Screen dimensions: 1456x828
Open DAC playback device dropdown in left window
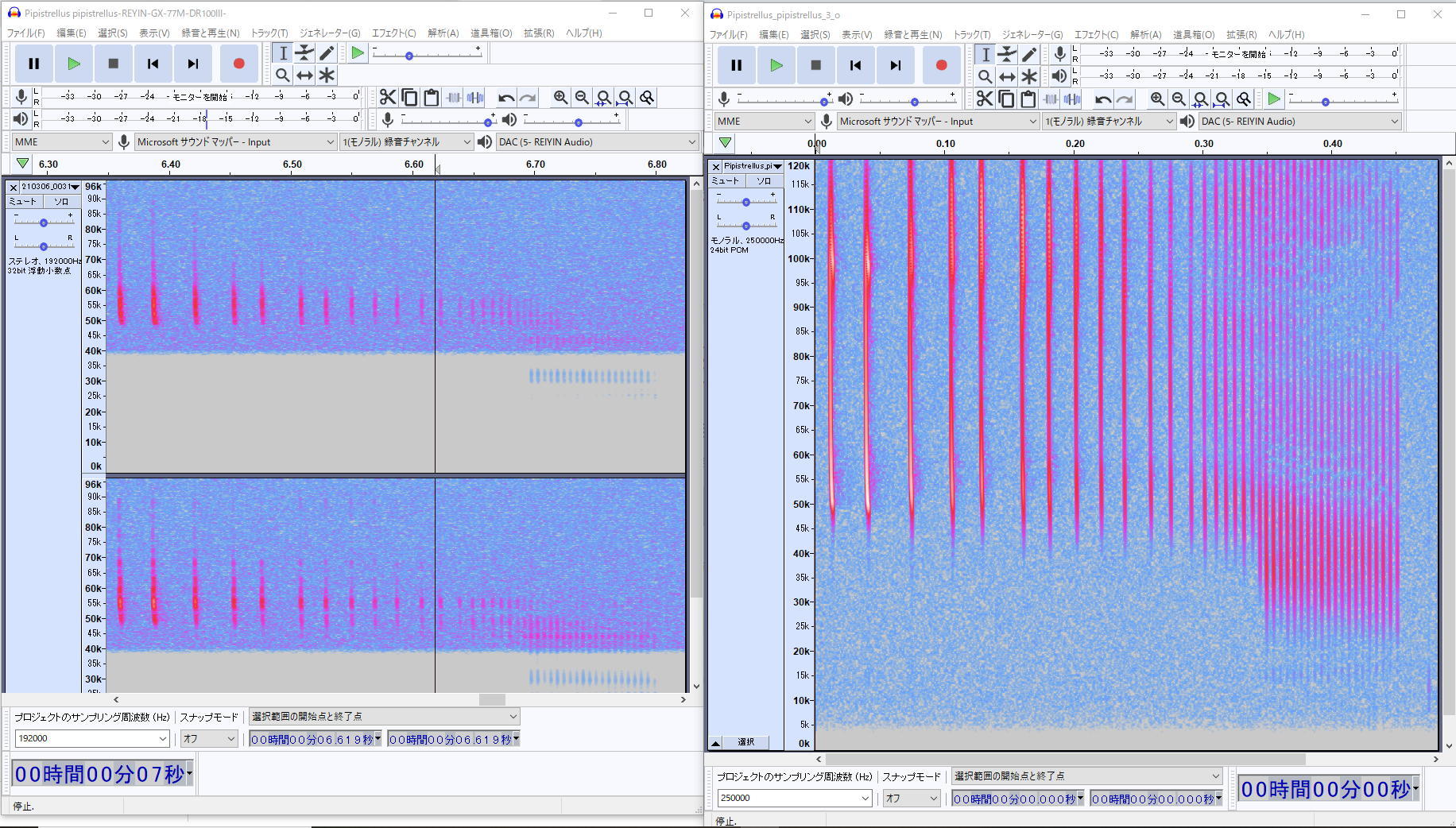pyautogui.click(x=597, y=141)
